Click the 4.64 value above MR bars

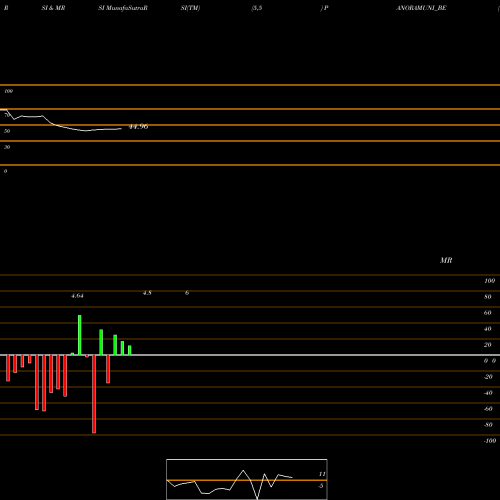tap(77, 296)
